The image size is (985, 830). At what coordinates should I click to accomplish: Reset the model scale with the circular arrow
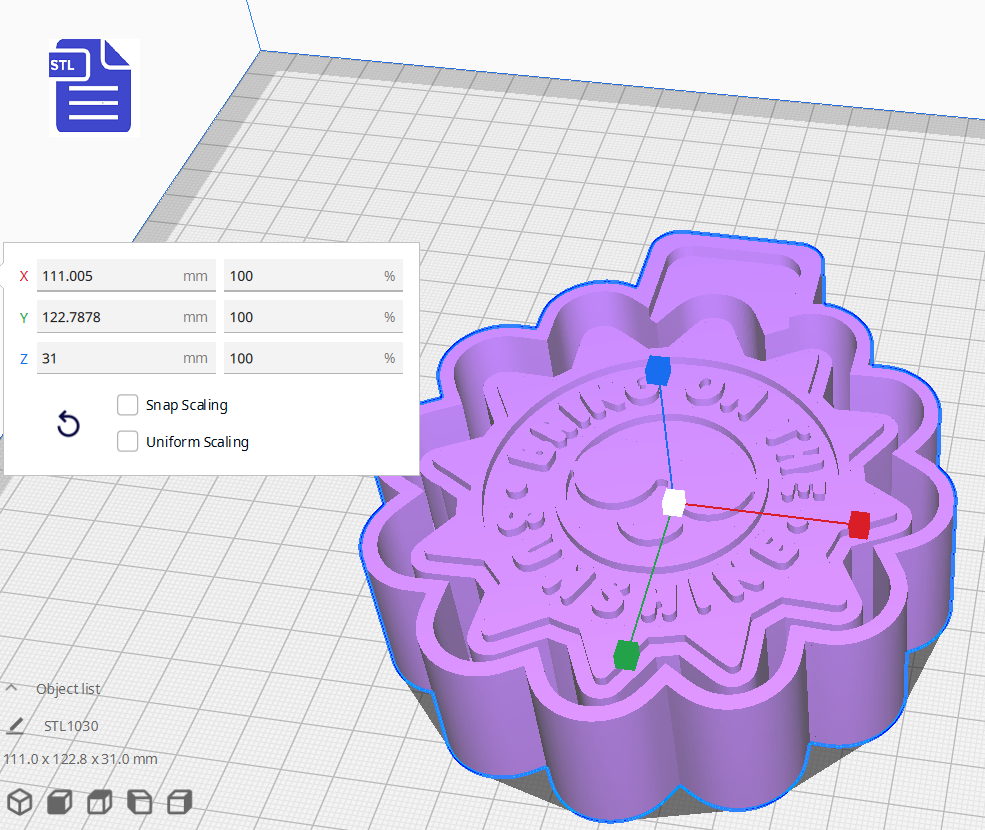(68, 425)
